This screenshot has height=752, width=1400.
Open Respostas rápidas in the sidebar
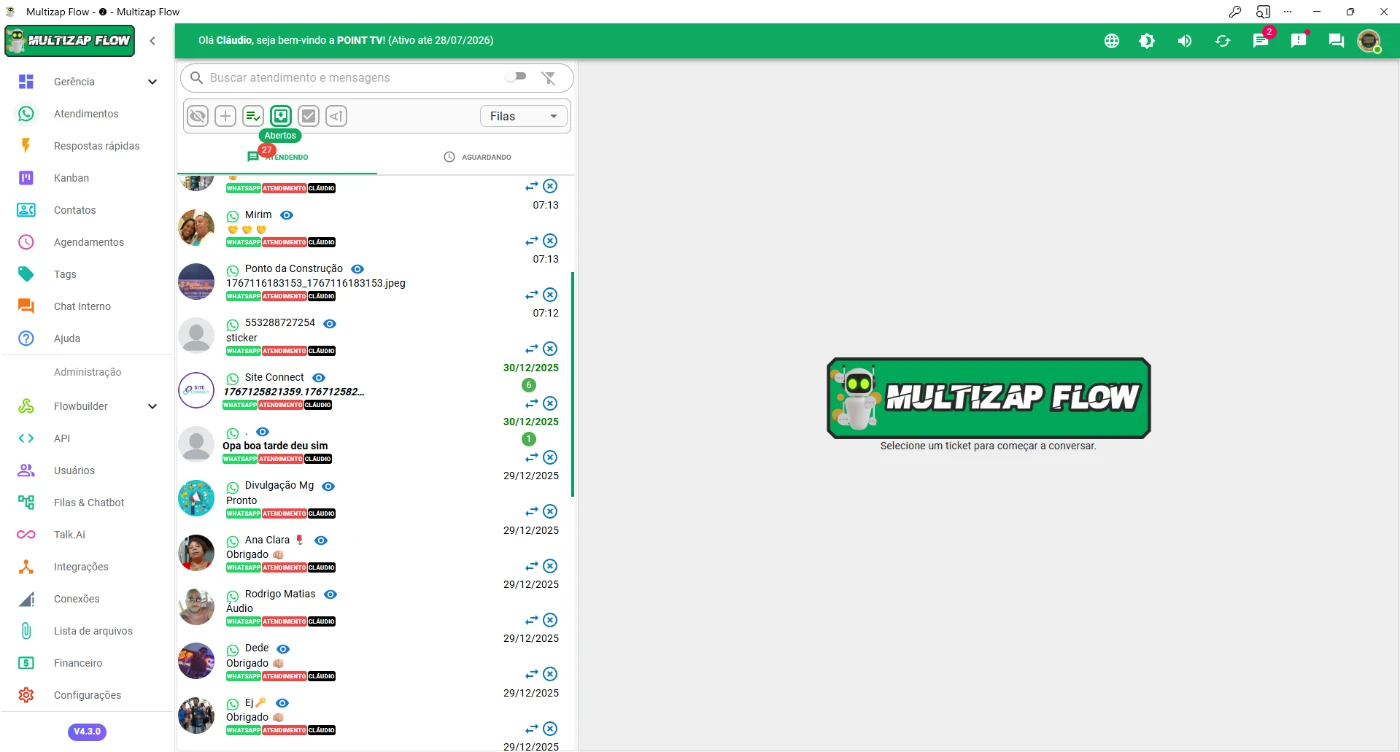[96, 146]
